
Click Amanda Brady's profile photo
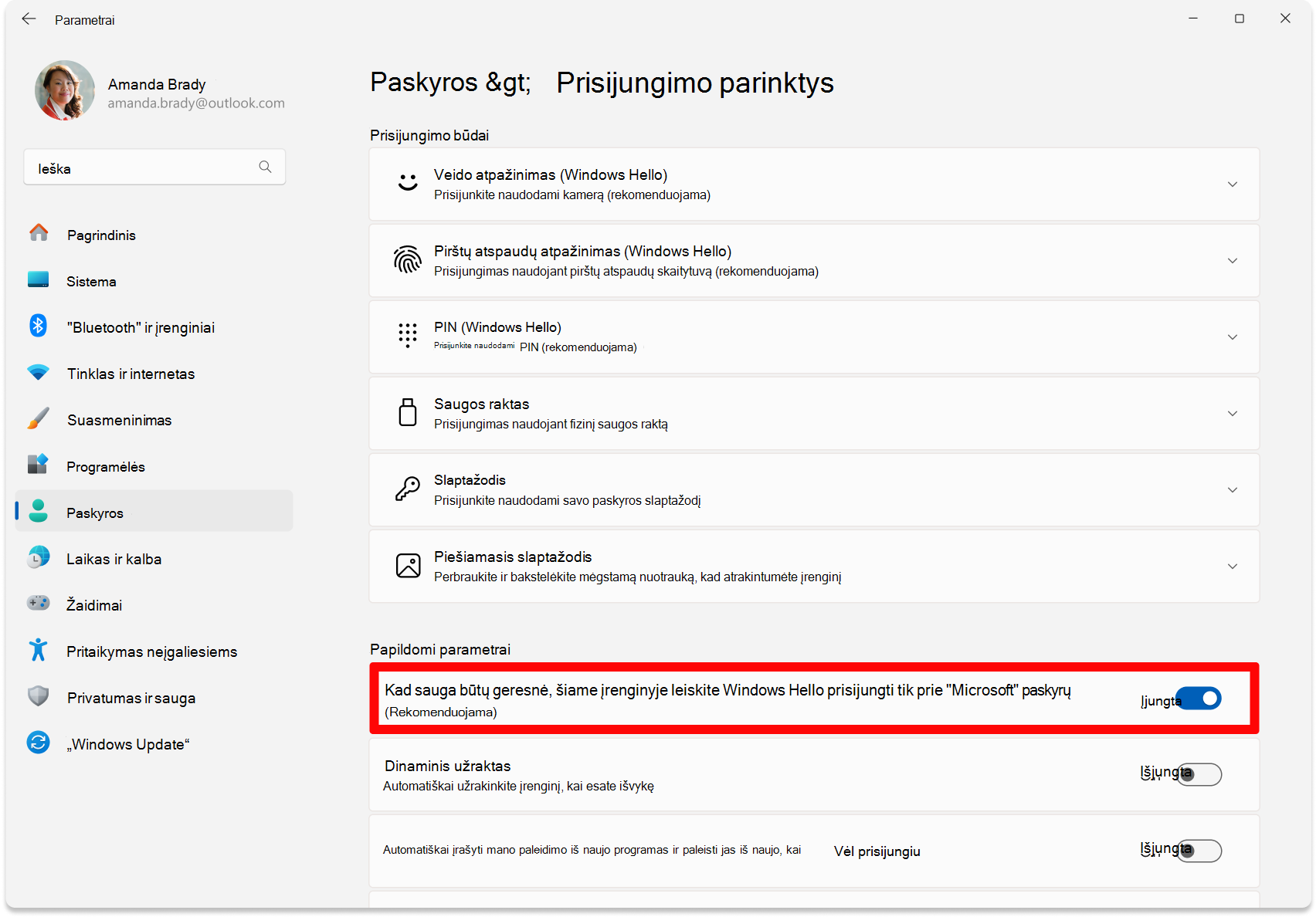pyautogui.click(x=65, y=90)
